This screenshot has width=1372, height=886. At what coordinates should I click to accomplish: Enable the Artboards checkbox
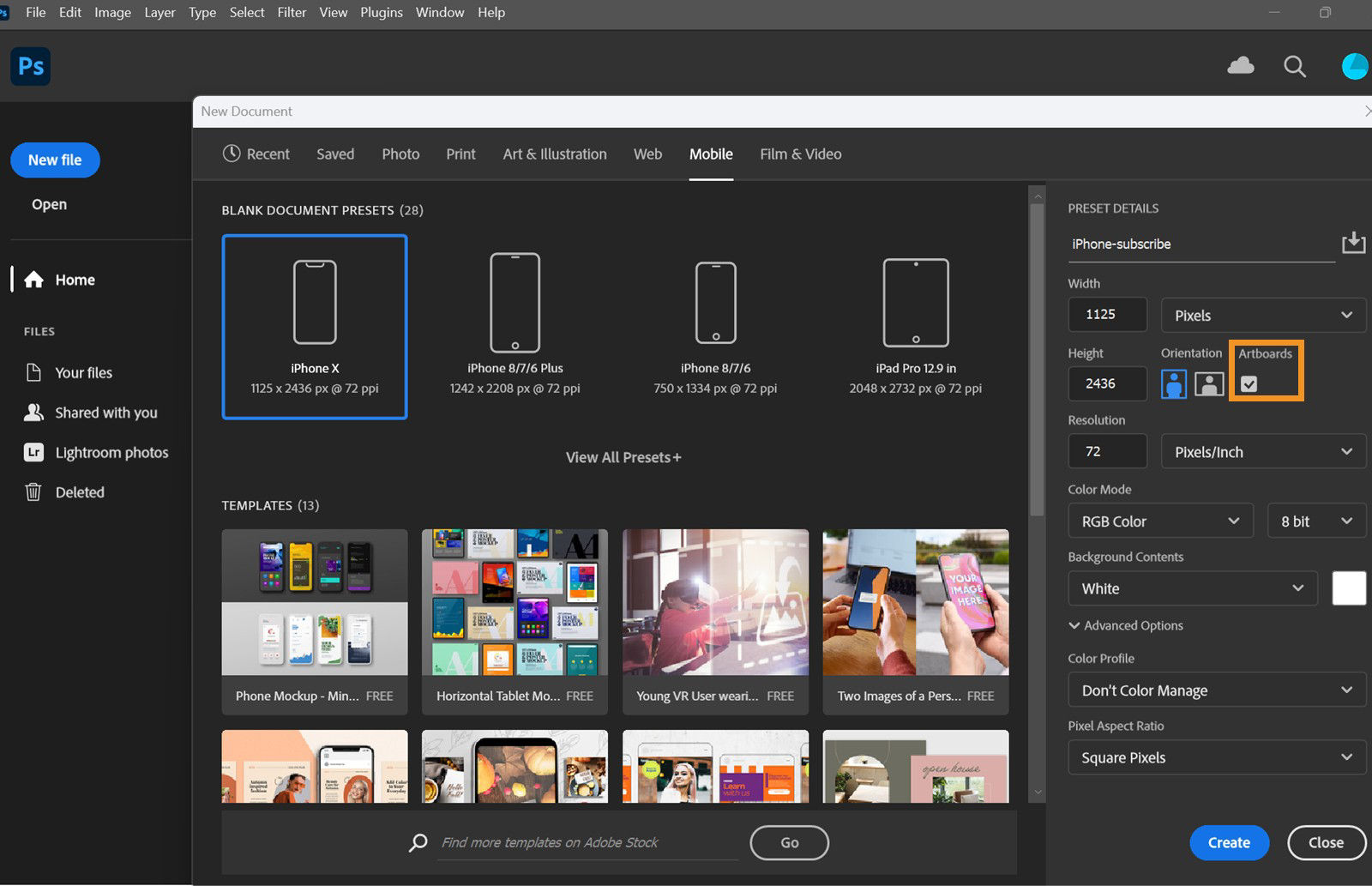(1248, 383)
